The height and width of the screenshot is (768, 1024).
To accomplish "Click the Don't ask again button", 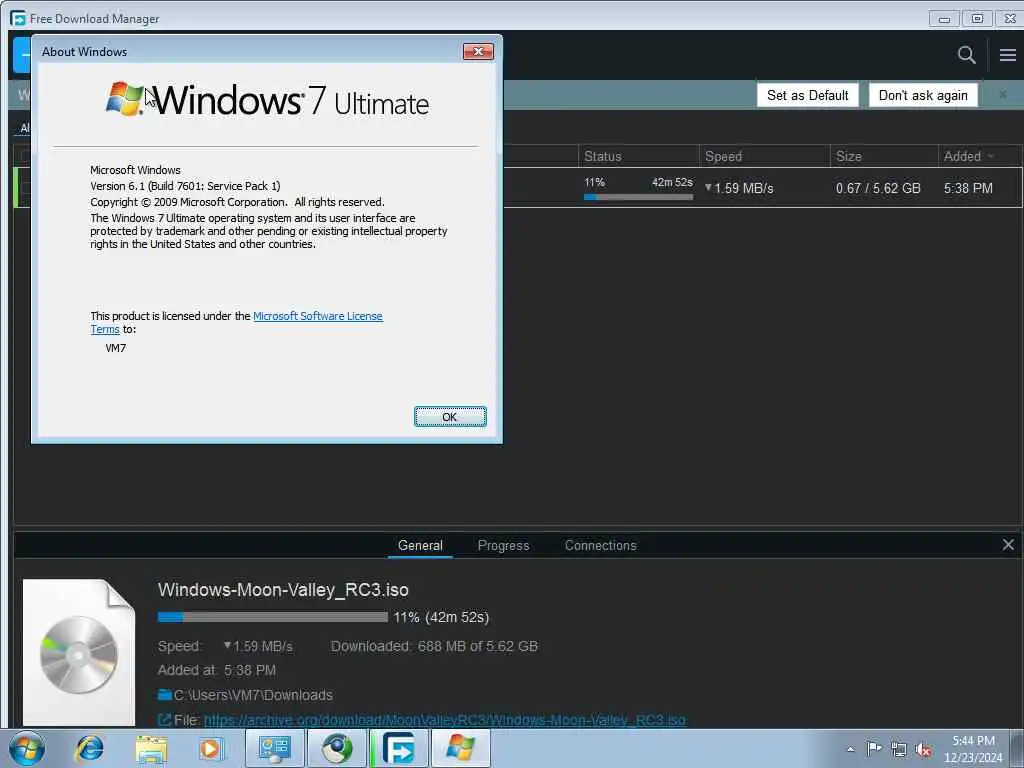I will [x=923, y=95].
